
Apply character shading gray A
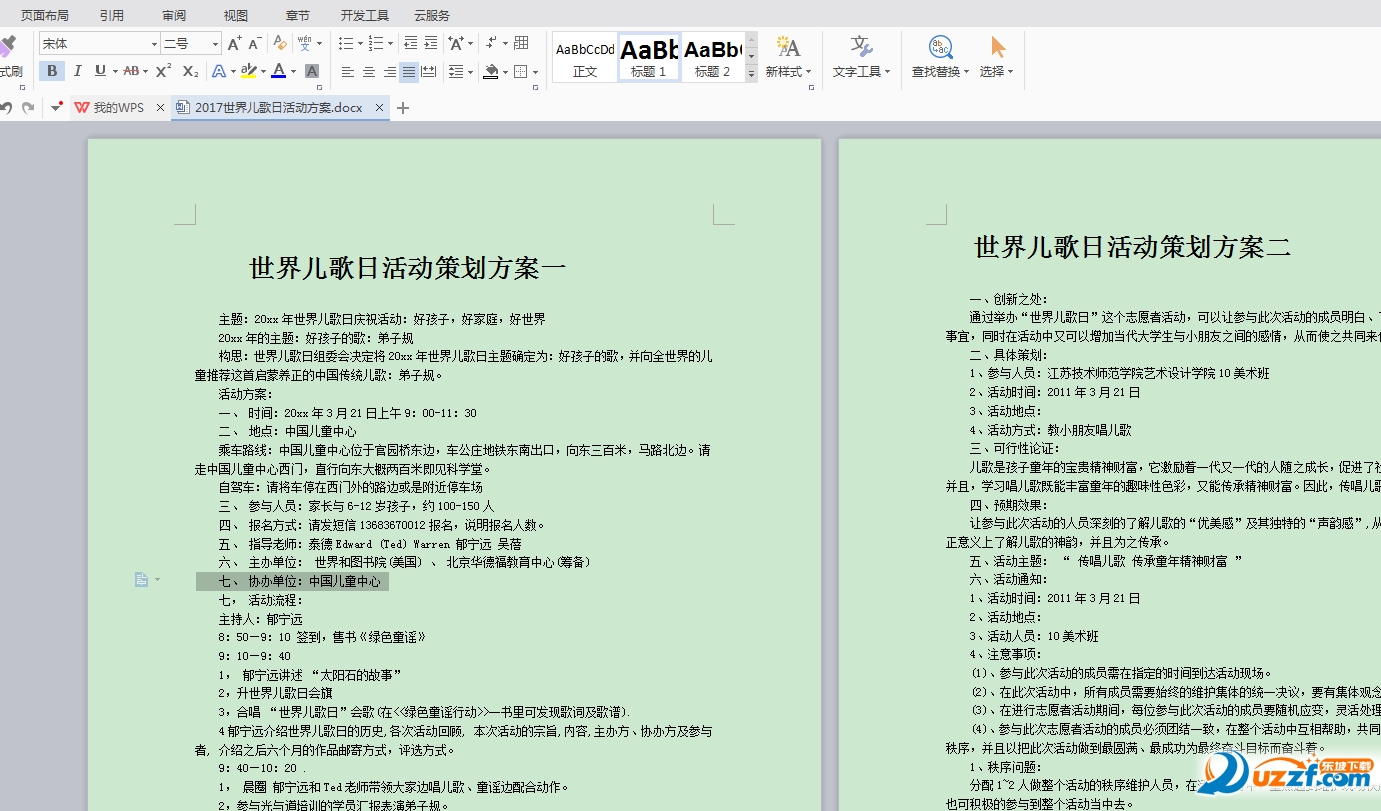coord(312,71)
